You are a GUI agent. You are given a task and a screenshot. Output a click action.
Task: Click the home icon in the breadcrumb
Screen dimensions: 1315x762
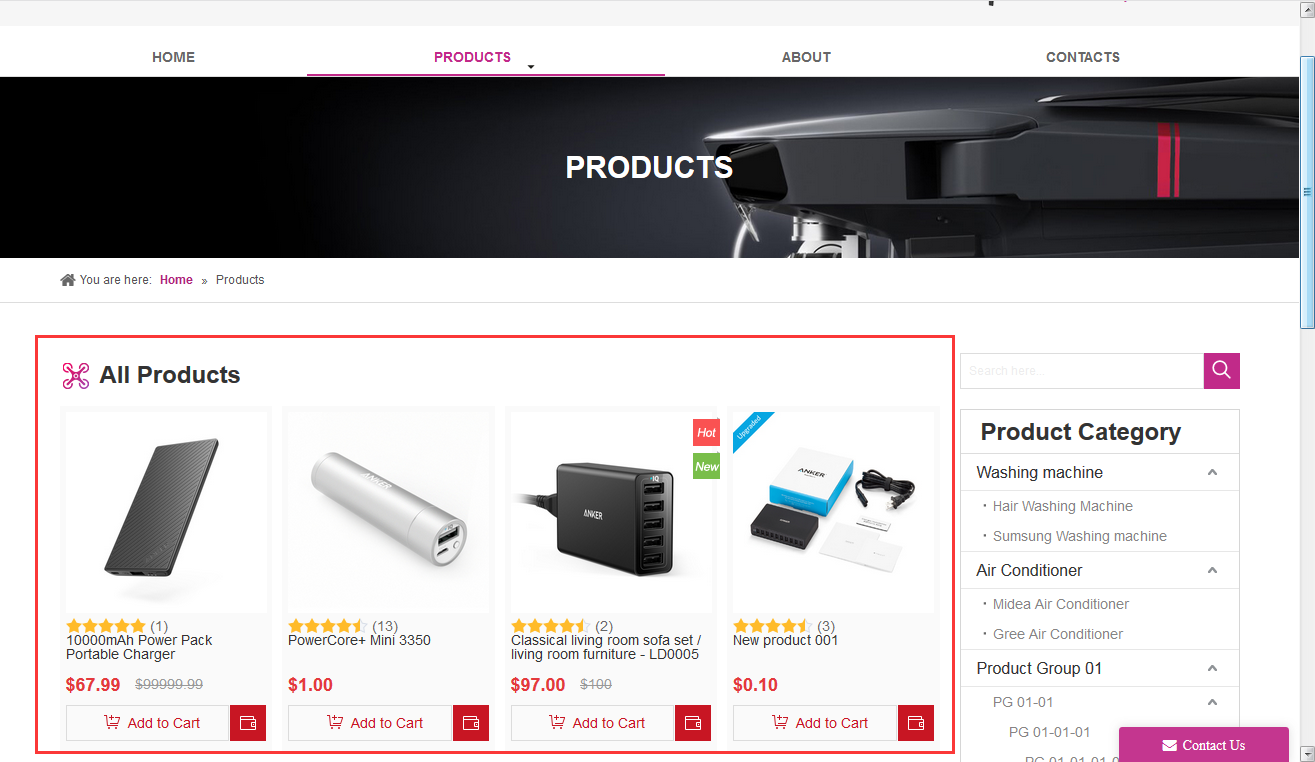68,280
